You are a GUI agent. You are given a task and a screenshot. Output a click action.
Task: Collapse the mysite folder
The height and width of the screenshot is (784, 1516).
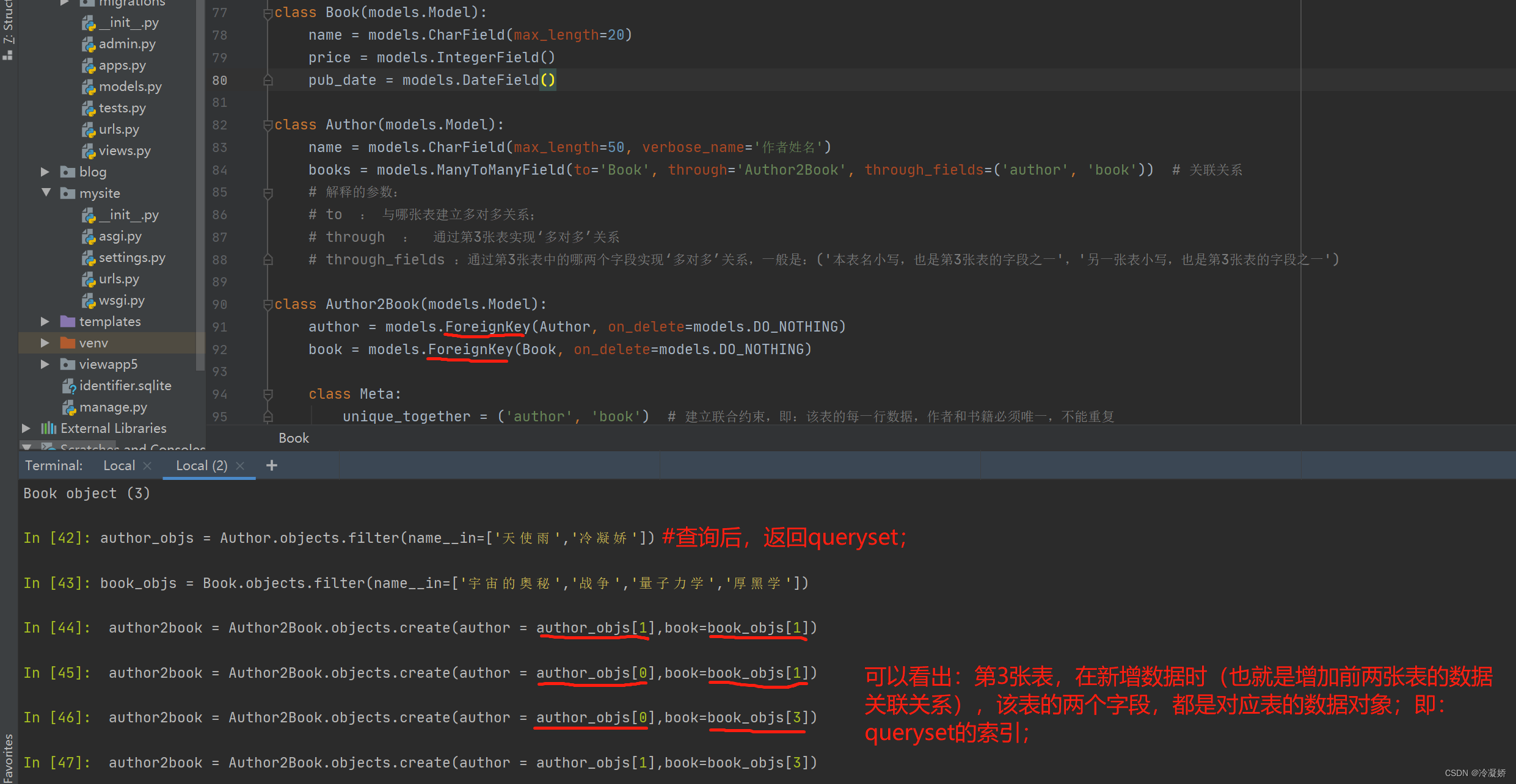tap(46, 193)
